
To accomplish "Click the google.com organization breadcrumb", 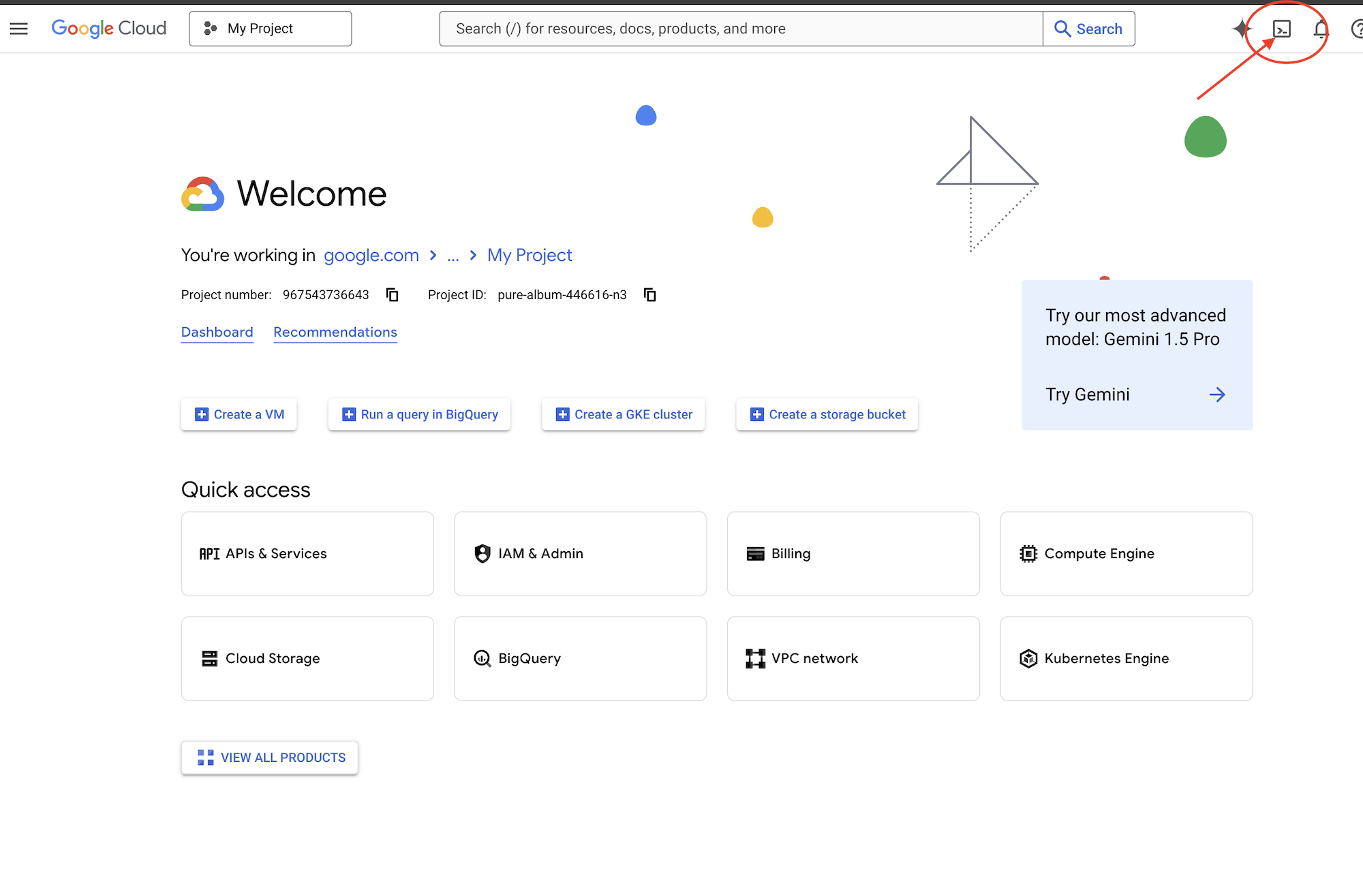I will 371,255.
